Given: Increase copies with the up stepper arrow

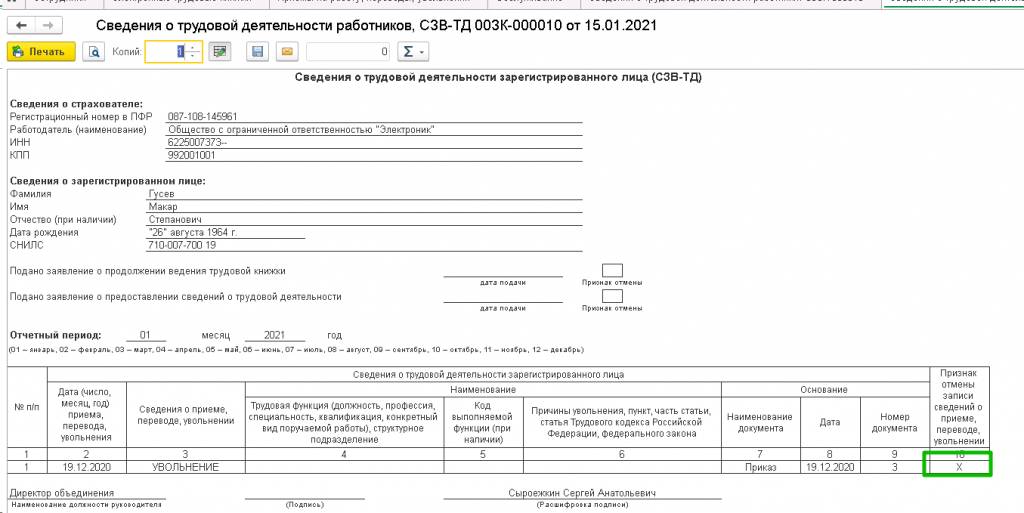Looking at the screenshot, I should tap(194, 47).
